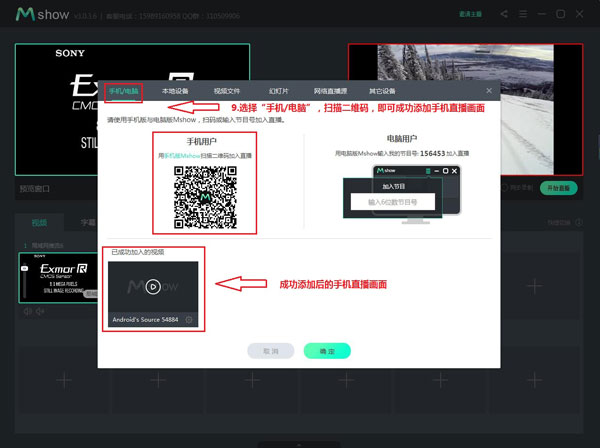Mute audio with the speaker icon under Exmor R
Image resolution: width=600 pixels, height=448 pixels.
click(28, 311)
